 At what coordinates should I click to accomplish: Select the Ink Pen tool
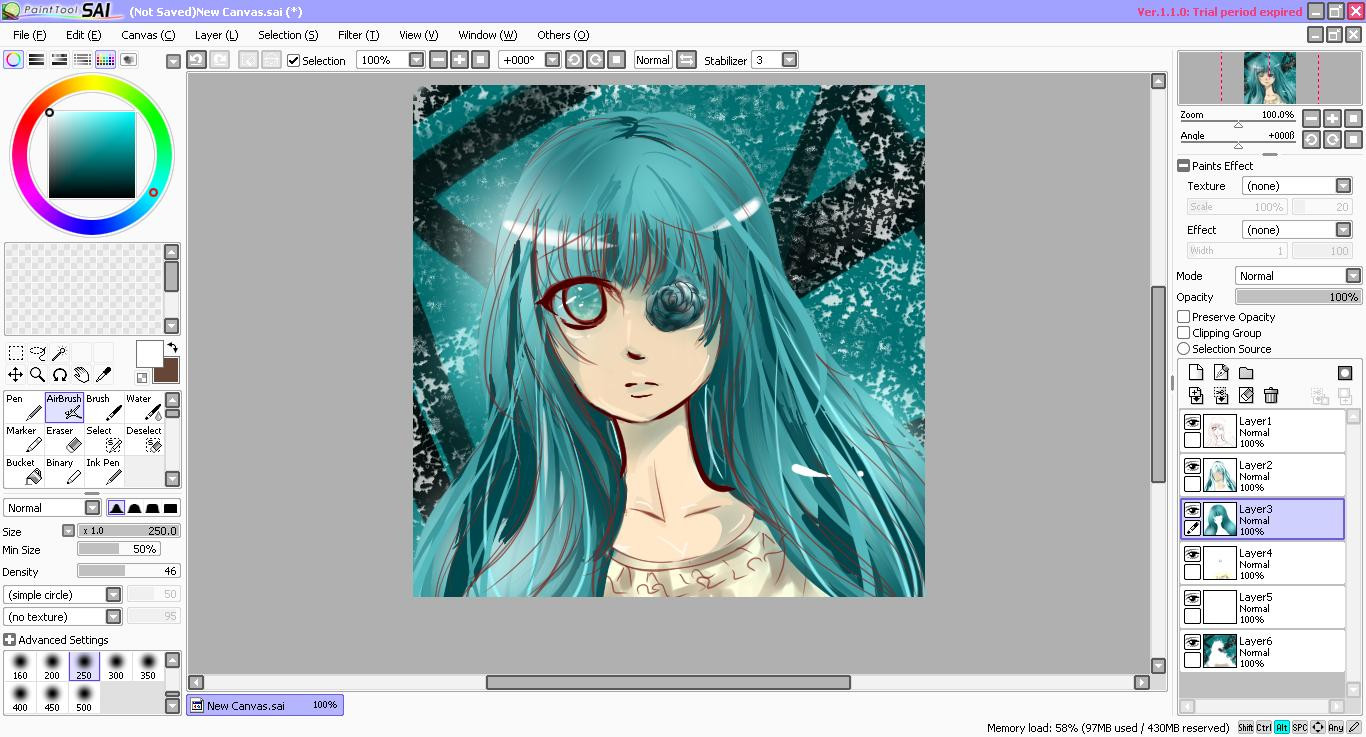(104, 471)
